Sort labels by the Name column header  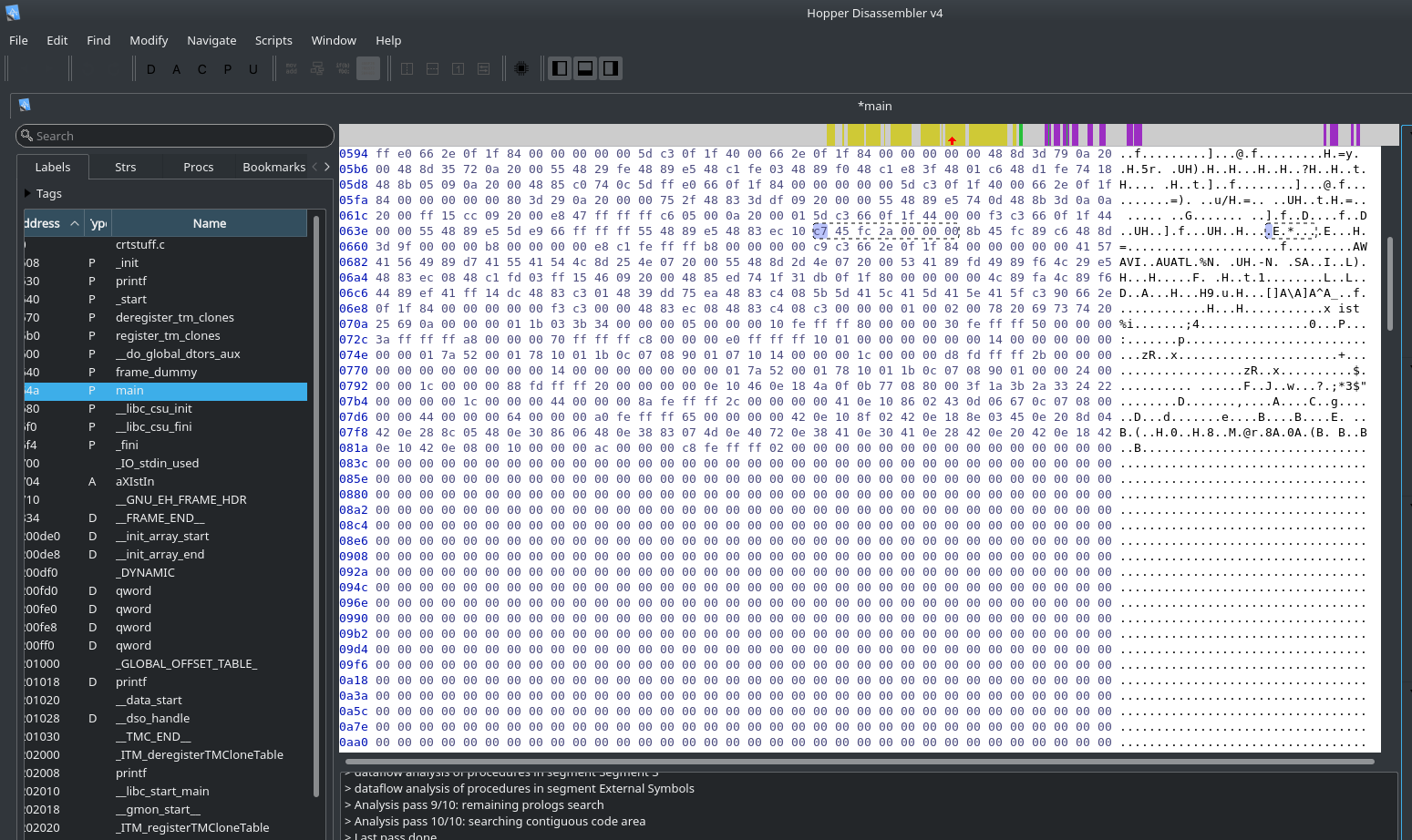point(210,223)
